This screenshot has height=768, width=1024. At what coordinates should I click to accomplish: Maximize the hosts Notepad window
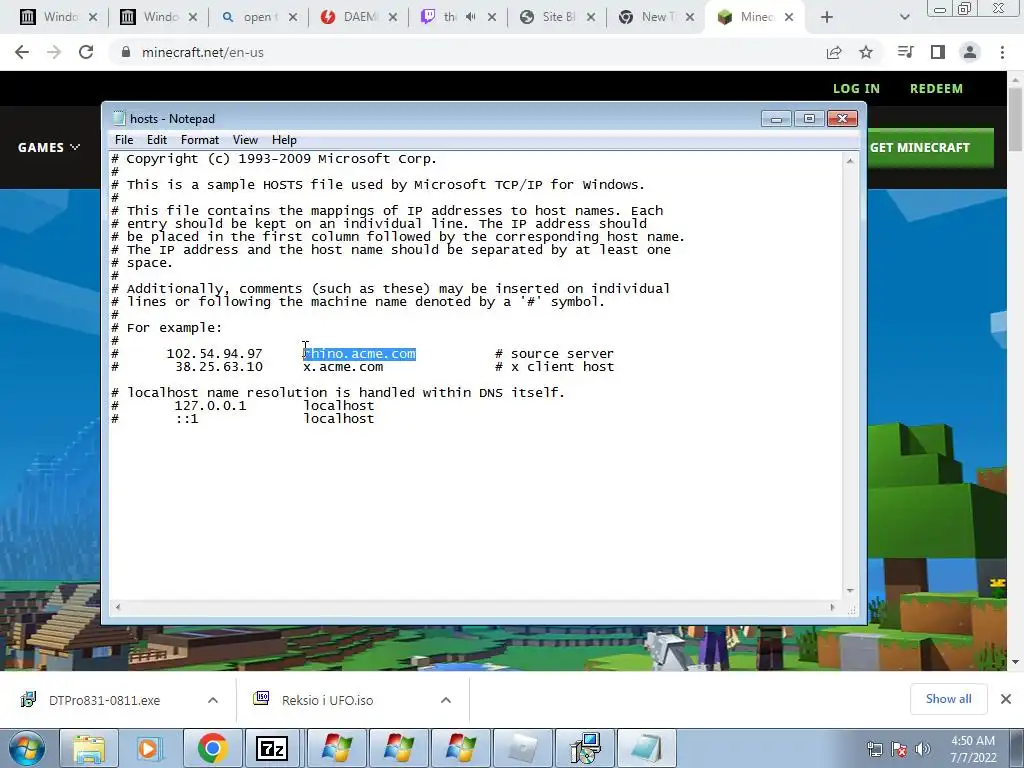click(809, 119)
